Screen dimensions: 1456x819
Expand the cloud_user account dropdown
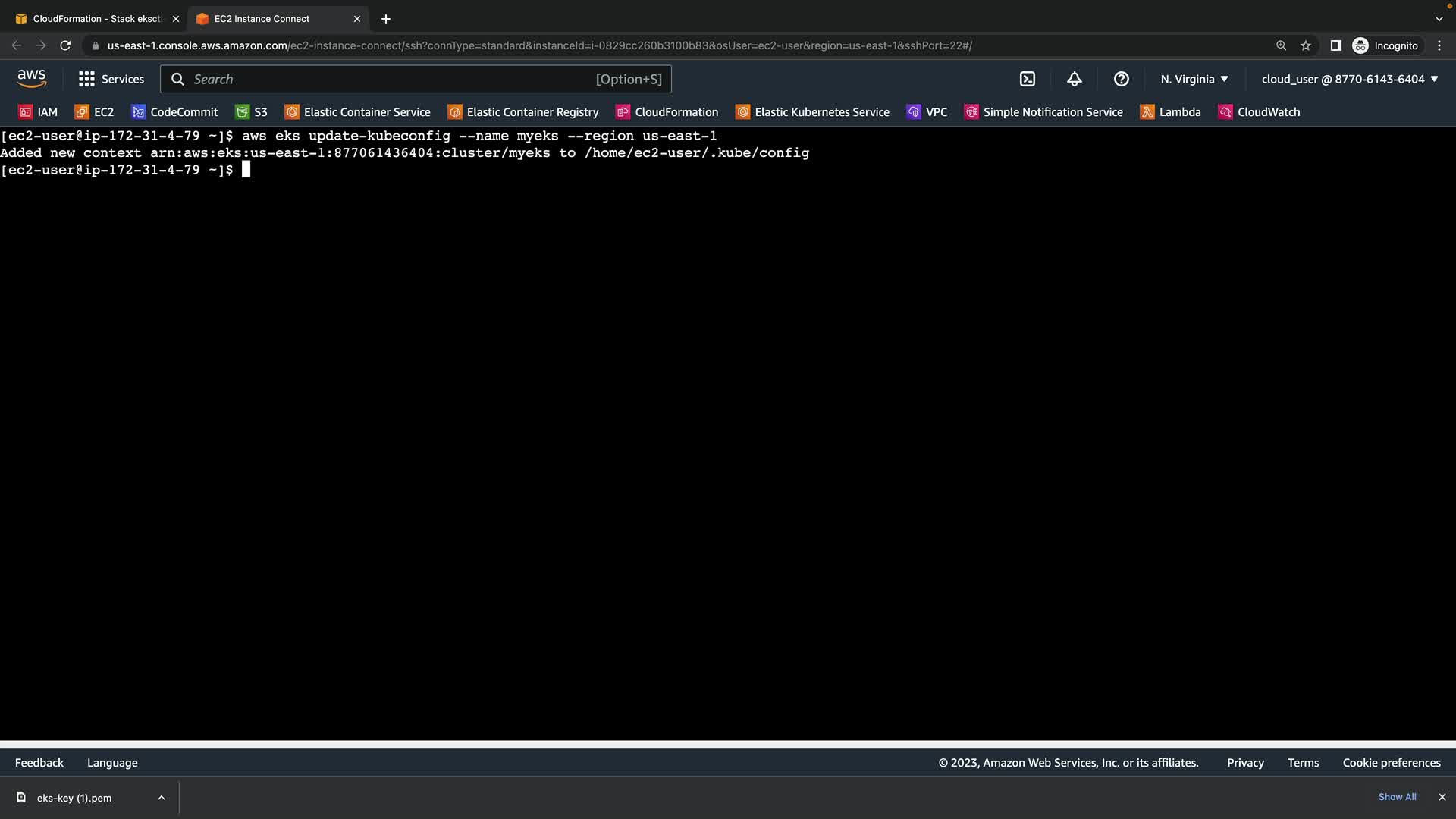coord(1349,79)
